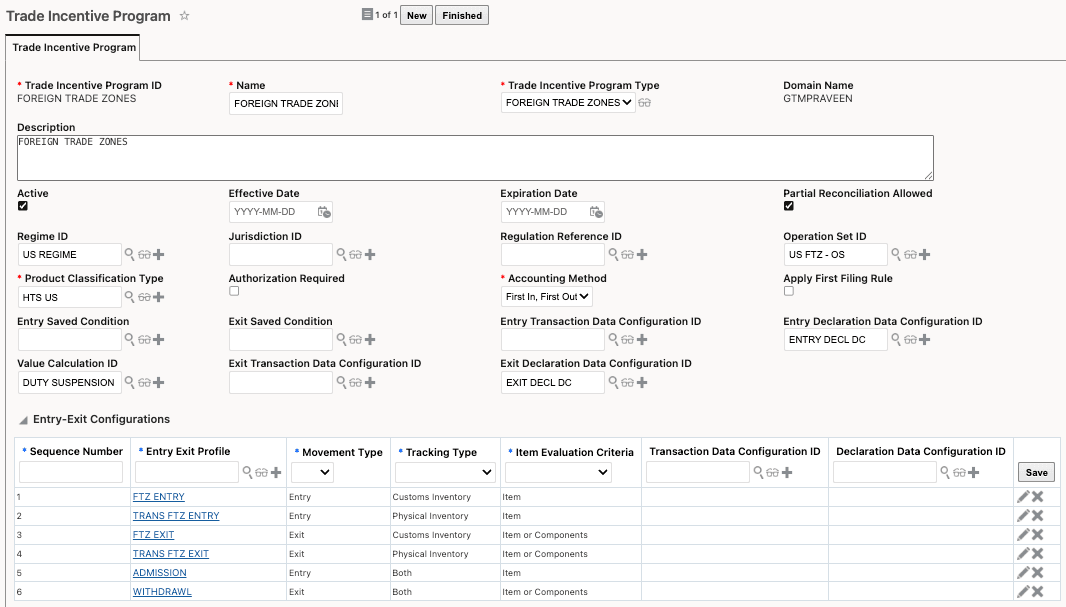Edit the FTZ EXIT row pencil icon

tap(1023, 535)
